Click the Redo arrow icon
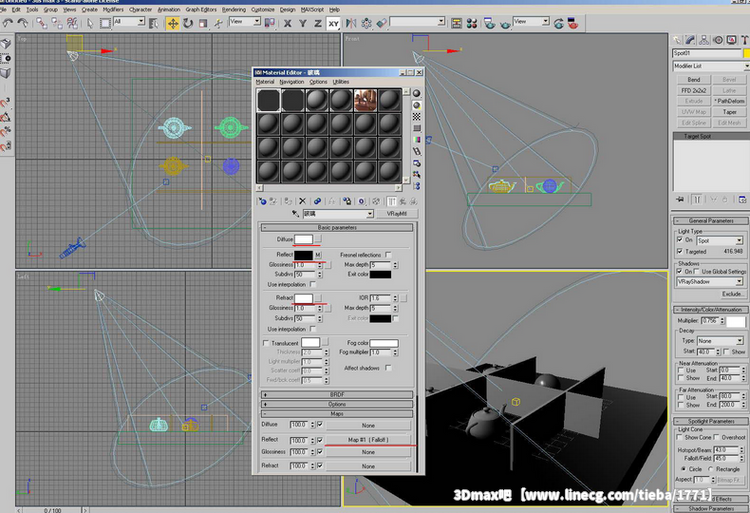Screen dimensions: 750x513 tap(22, 22)
